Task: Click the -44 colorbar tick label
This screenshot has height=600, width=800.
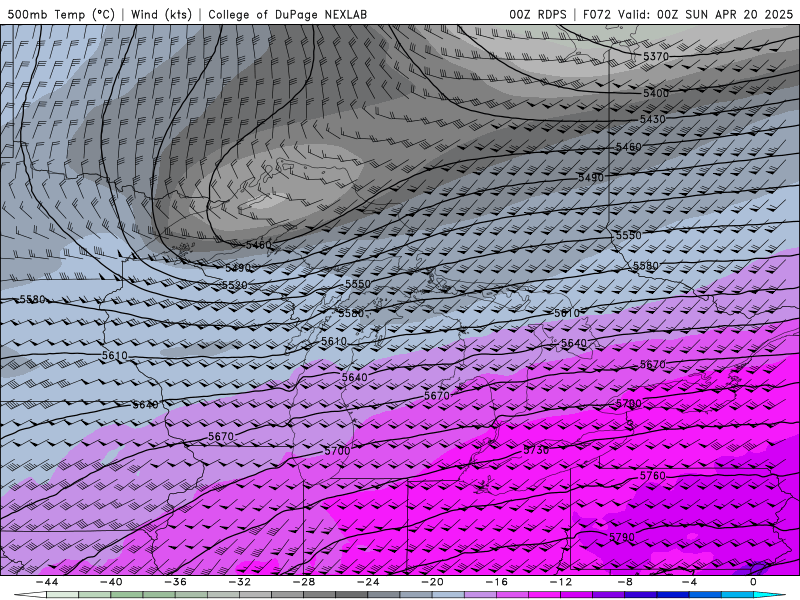Action: 47,582
